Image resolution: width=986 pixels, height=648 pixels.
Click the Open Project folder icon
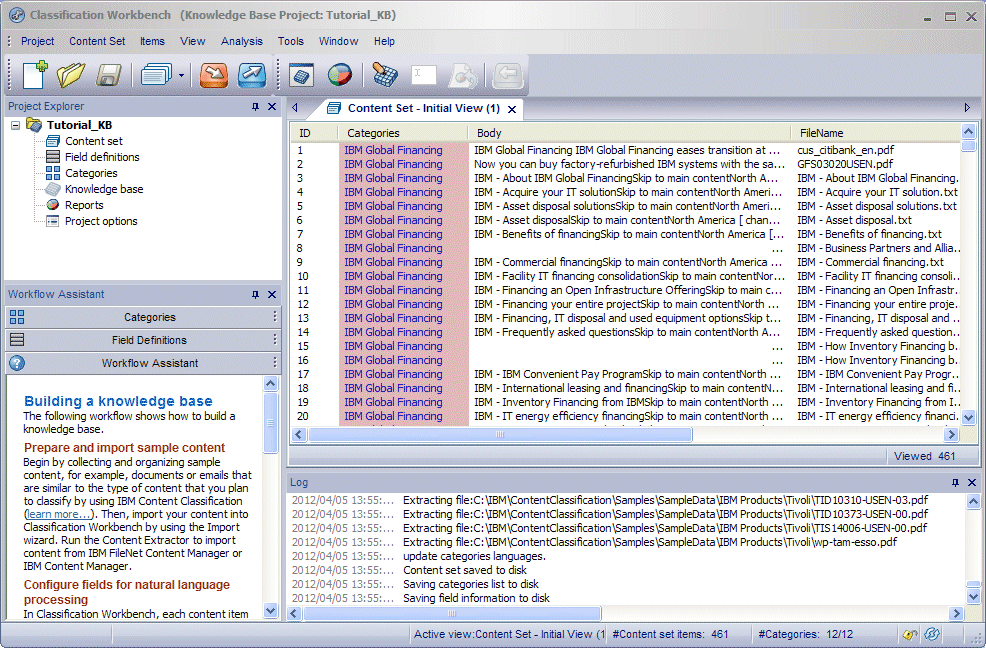pyautogui.click(x=69, y=75)
